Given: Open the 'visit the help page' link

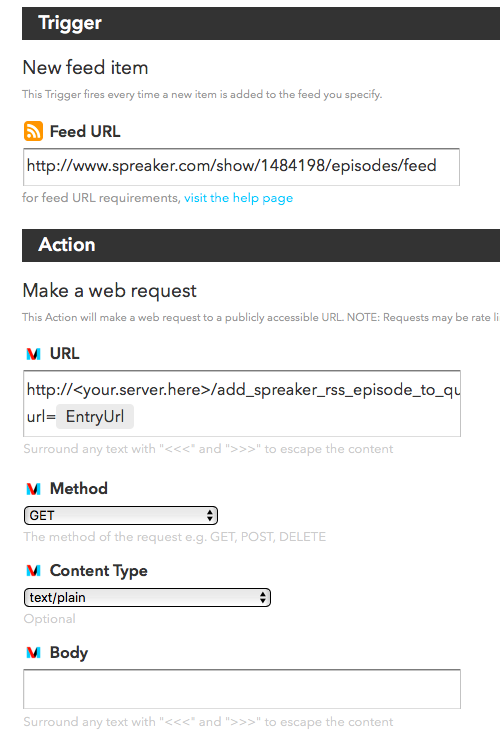Looking at the screenshot, I should click(238, 198).
